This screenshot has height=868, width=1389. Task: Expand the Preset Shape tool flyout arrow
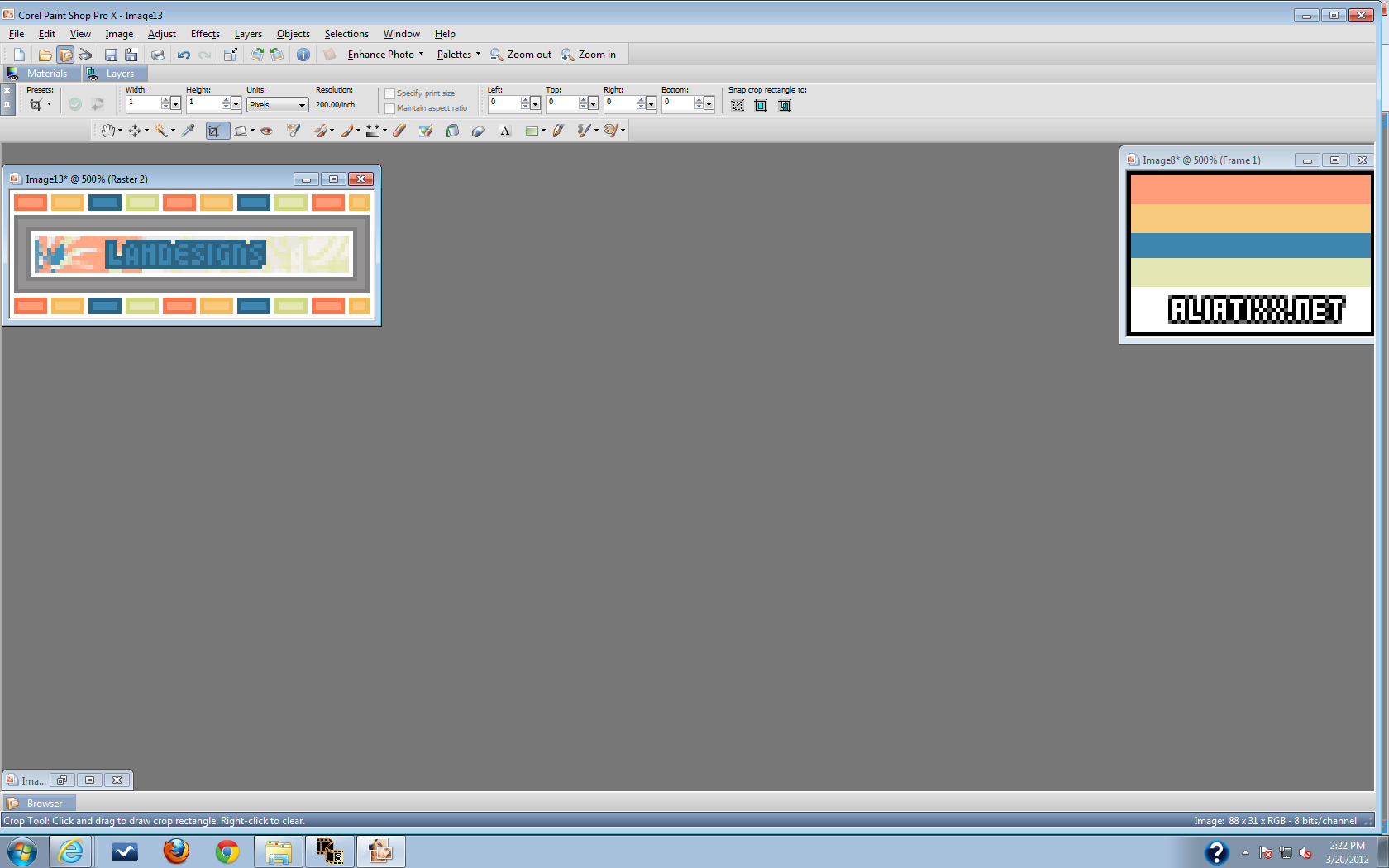click(543, 131)
